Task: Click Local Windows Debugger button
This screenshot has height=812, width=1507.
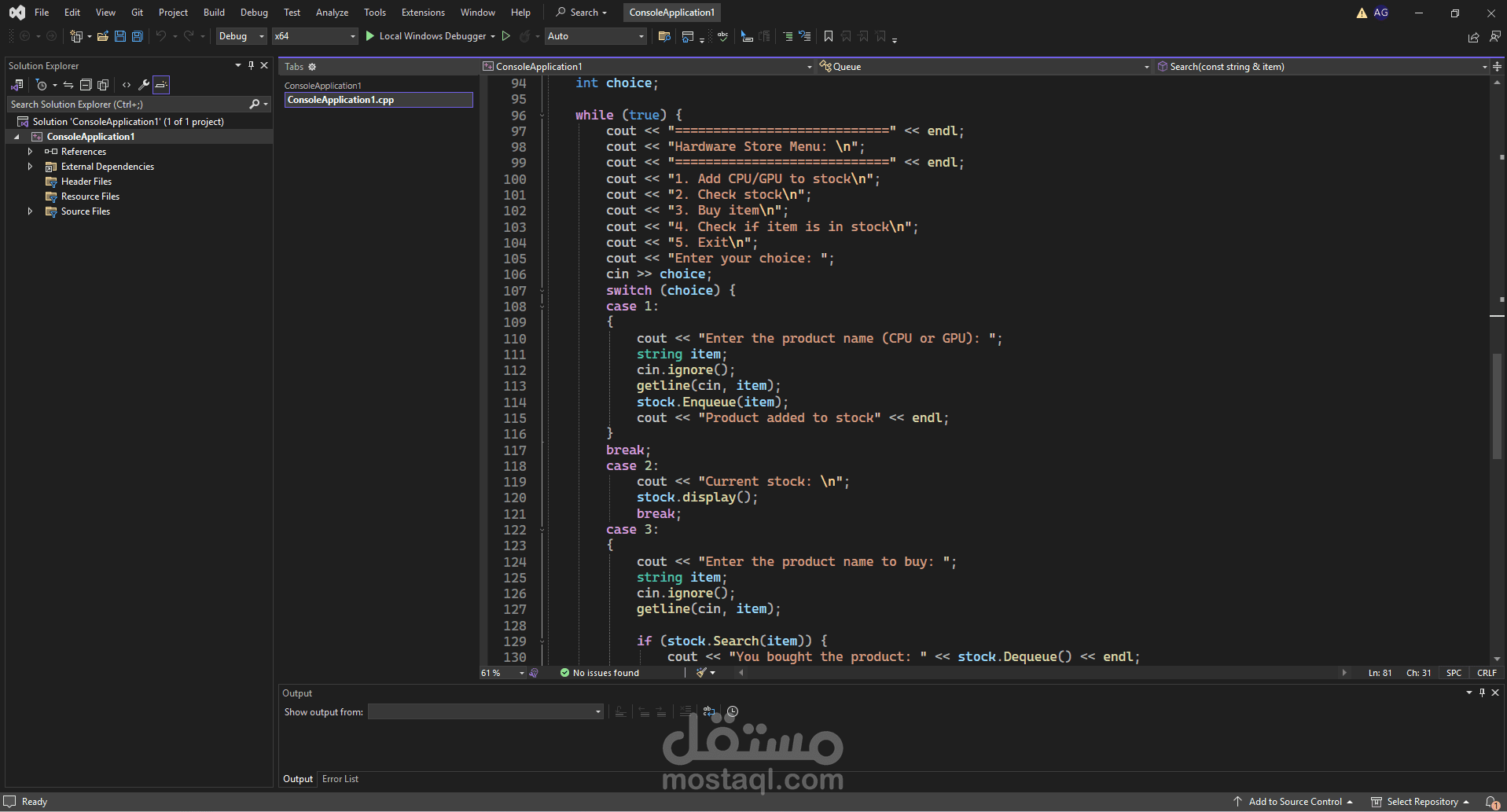Action: point(432,36)
